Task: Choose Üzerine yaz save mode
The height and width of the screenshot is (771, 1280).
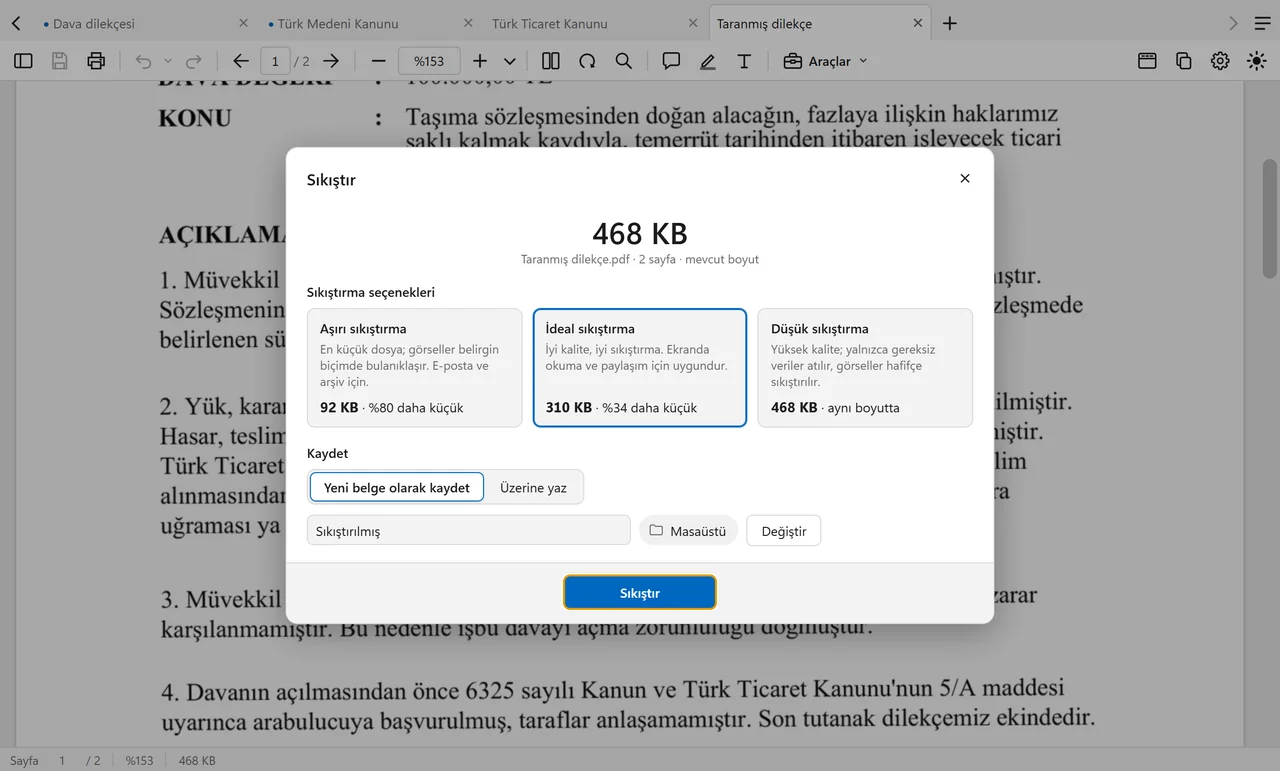Action: pos(533,487)
